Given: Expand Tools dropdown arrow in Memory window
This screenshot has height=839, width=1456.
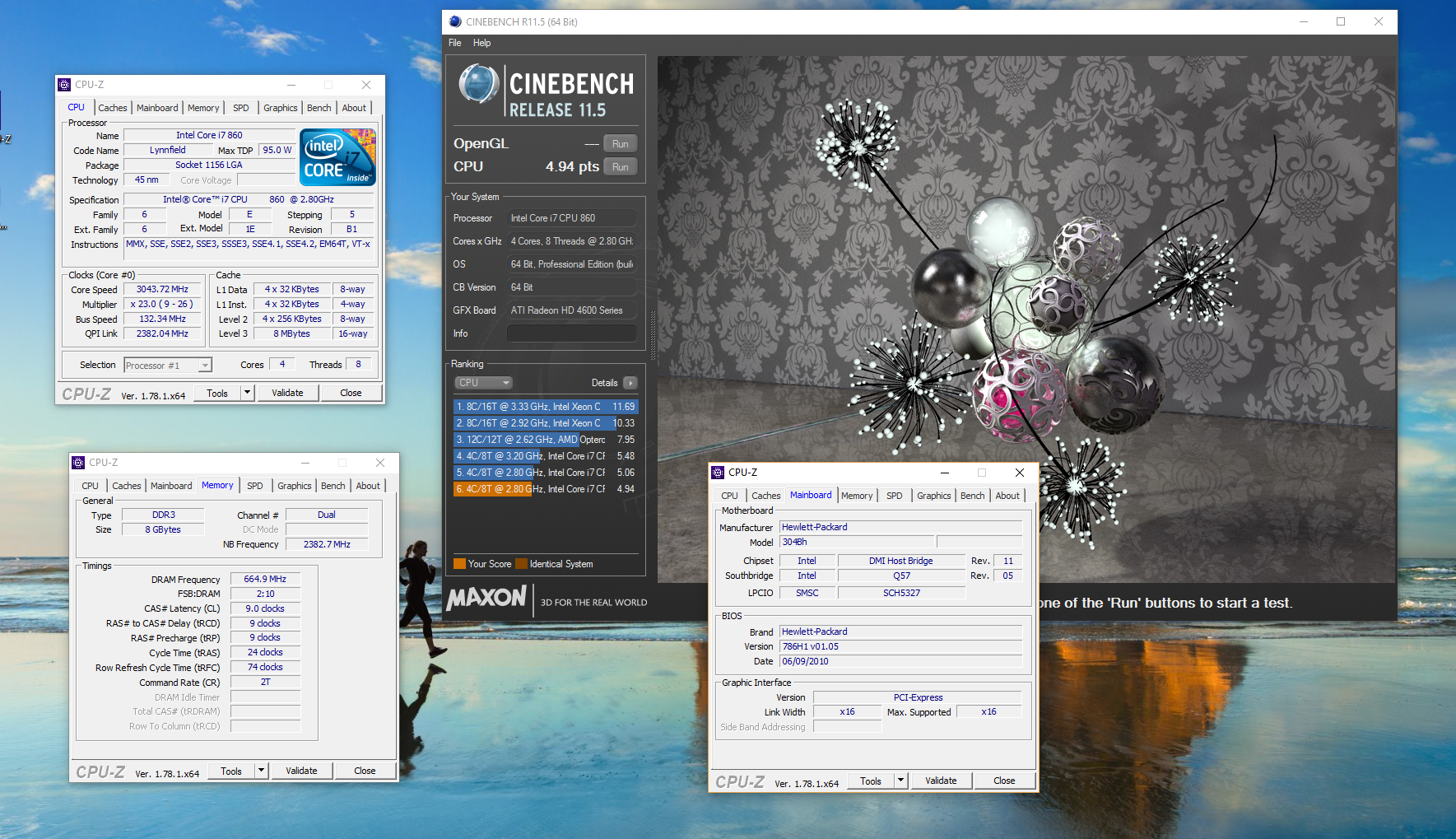Looking at the screenshot, I should (261, 771).
